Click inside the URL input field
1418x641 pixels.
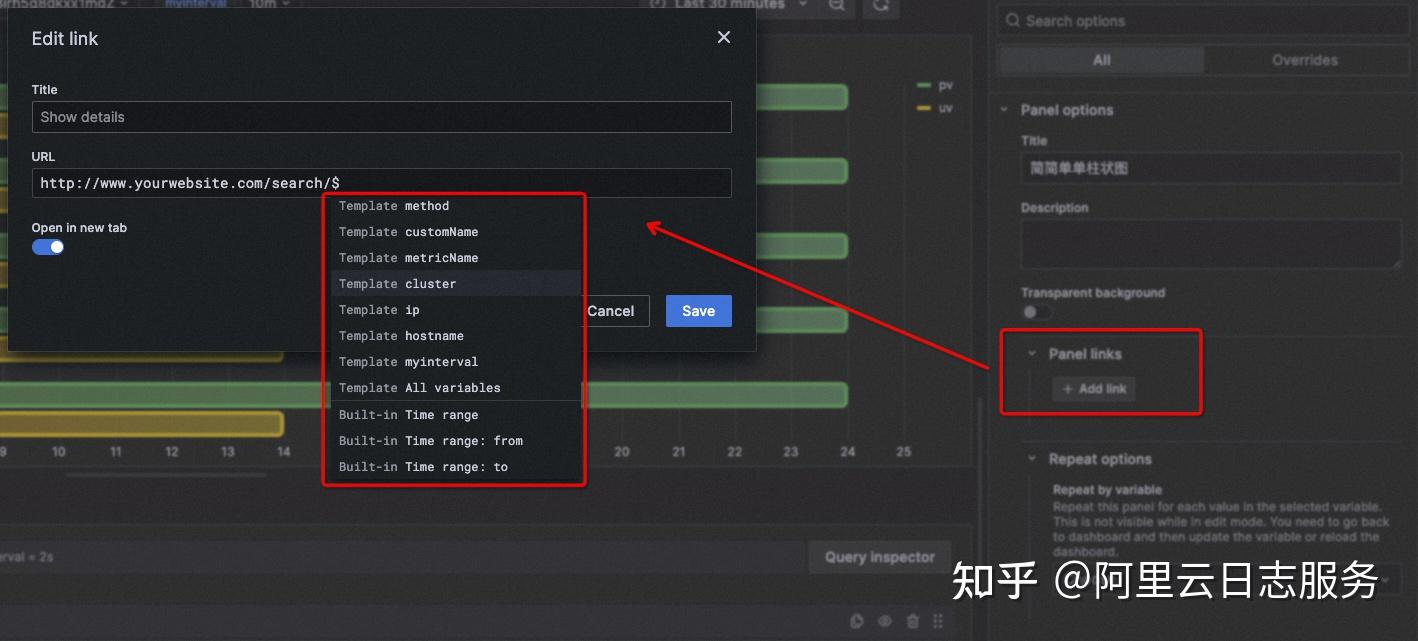click(380, 183)
